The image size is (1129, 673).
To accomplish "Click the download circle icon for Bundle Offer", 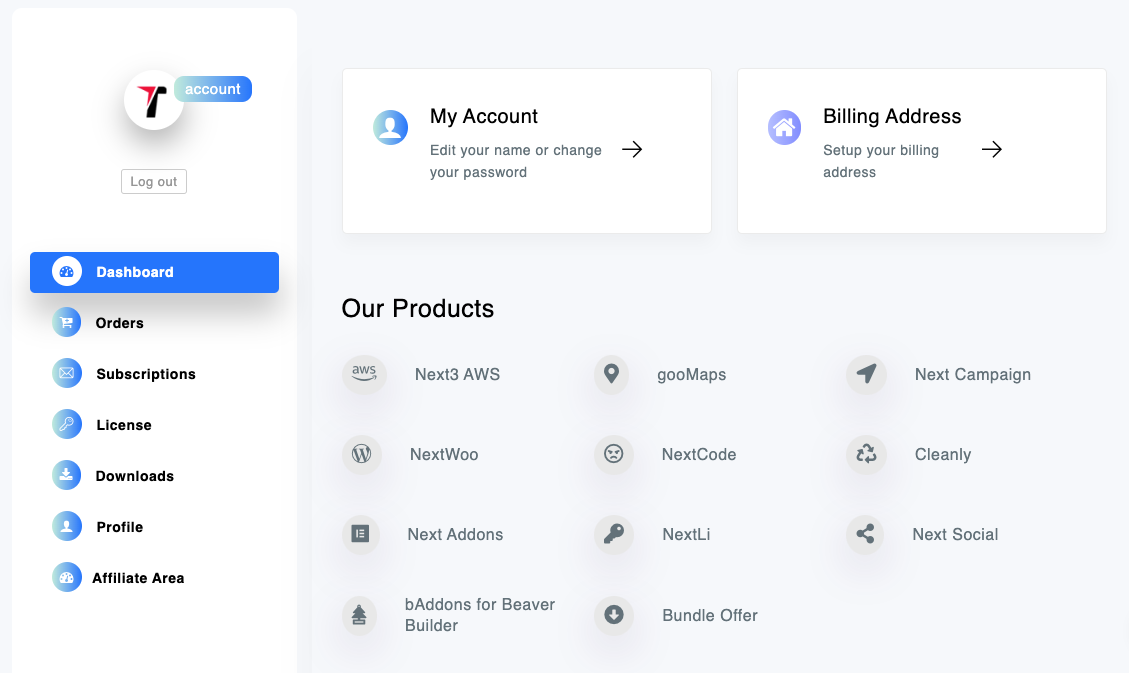I will coord(613,615).
